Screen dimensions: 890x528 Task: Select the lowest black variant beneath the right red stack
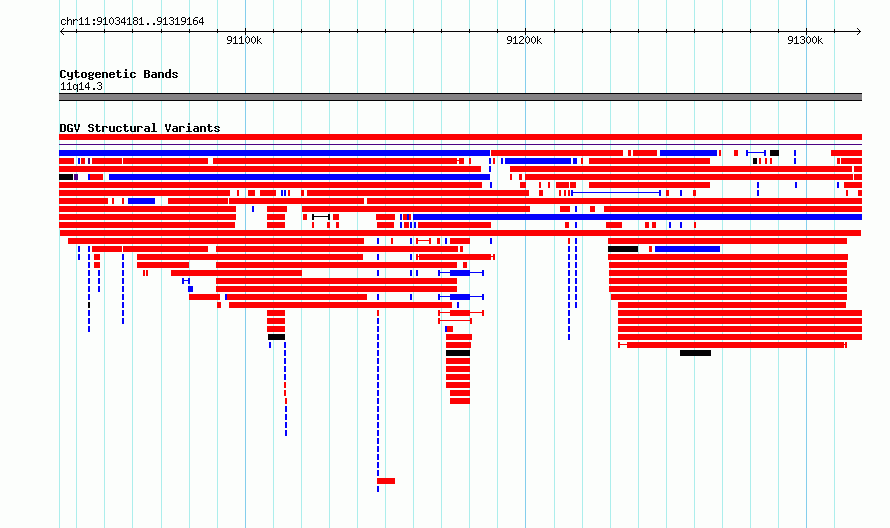tap(695, 353)
